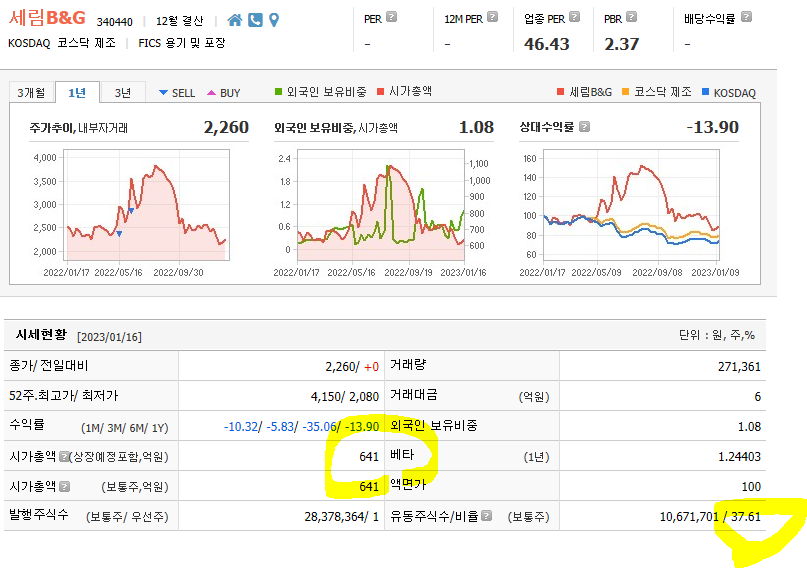Click KOSDAQ 코스닥 제조 classification text
The height and width of the screenshot is (568, 807).
62,43
